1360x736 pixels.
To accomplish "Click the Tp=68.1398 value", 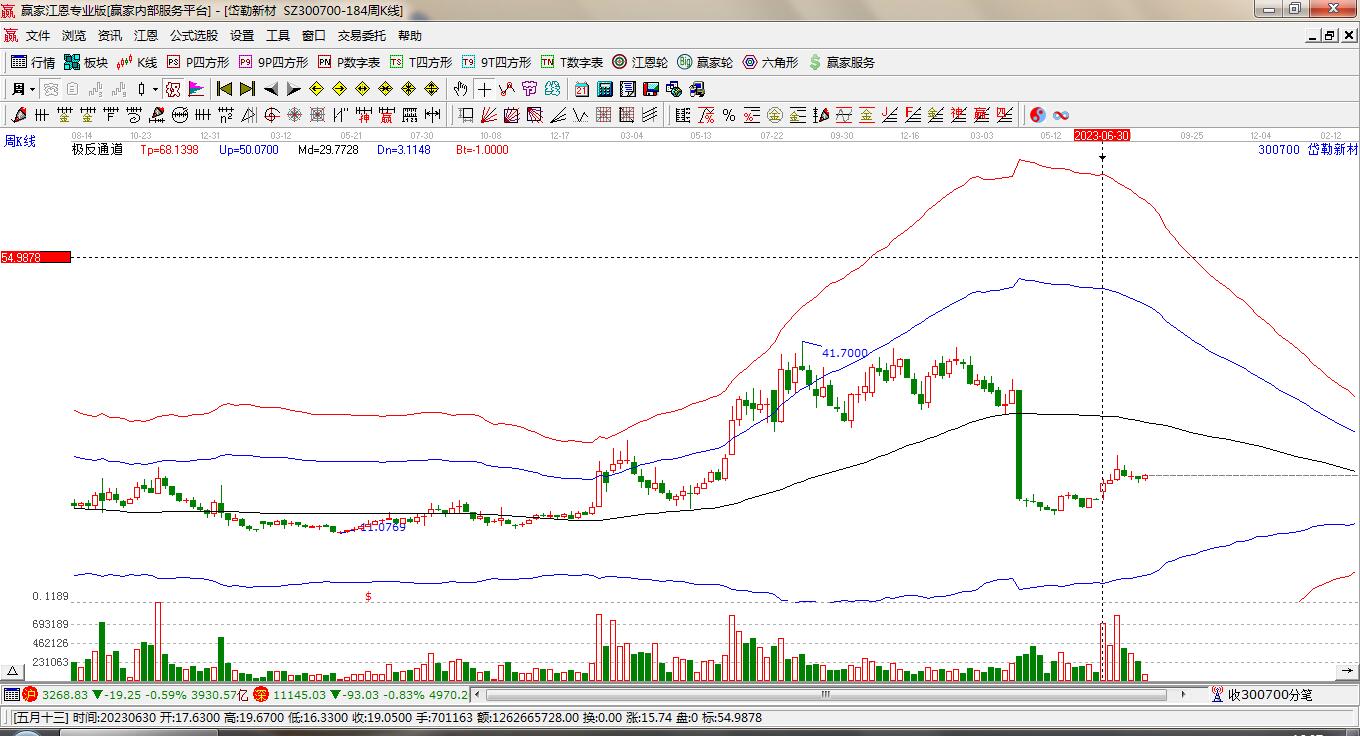I will [169, 150].
